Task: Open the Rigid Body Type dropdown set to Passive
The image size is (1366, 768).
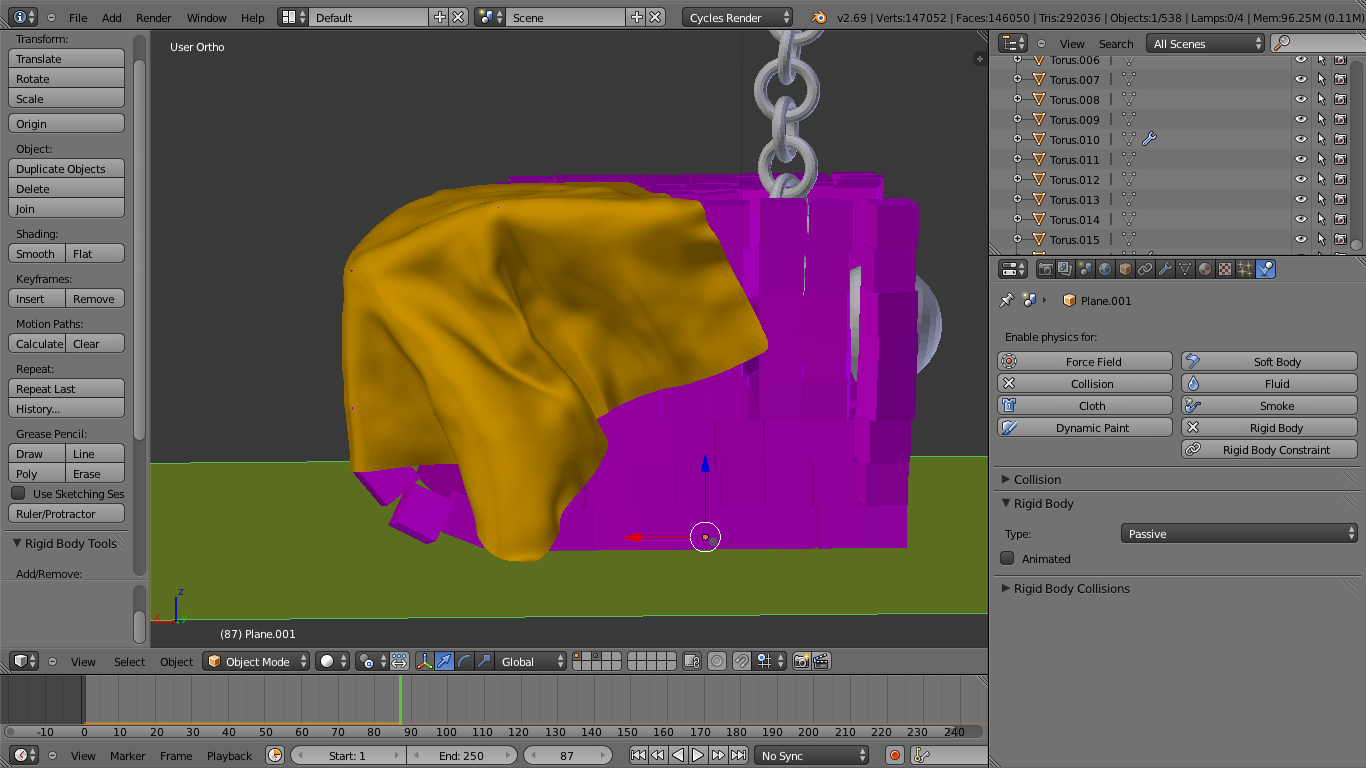Action: [1238, 533]
